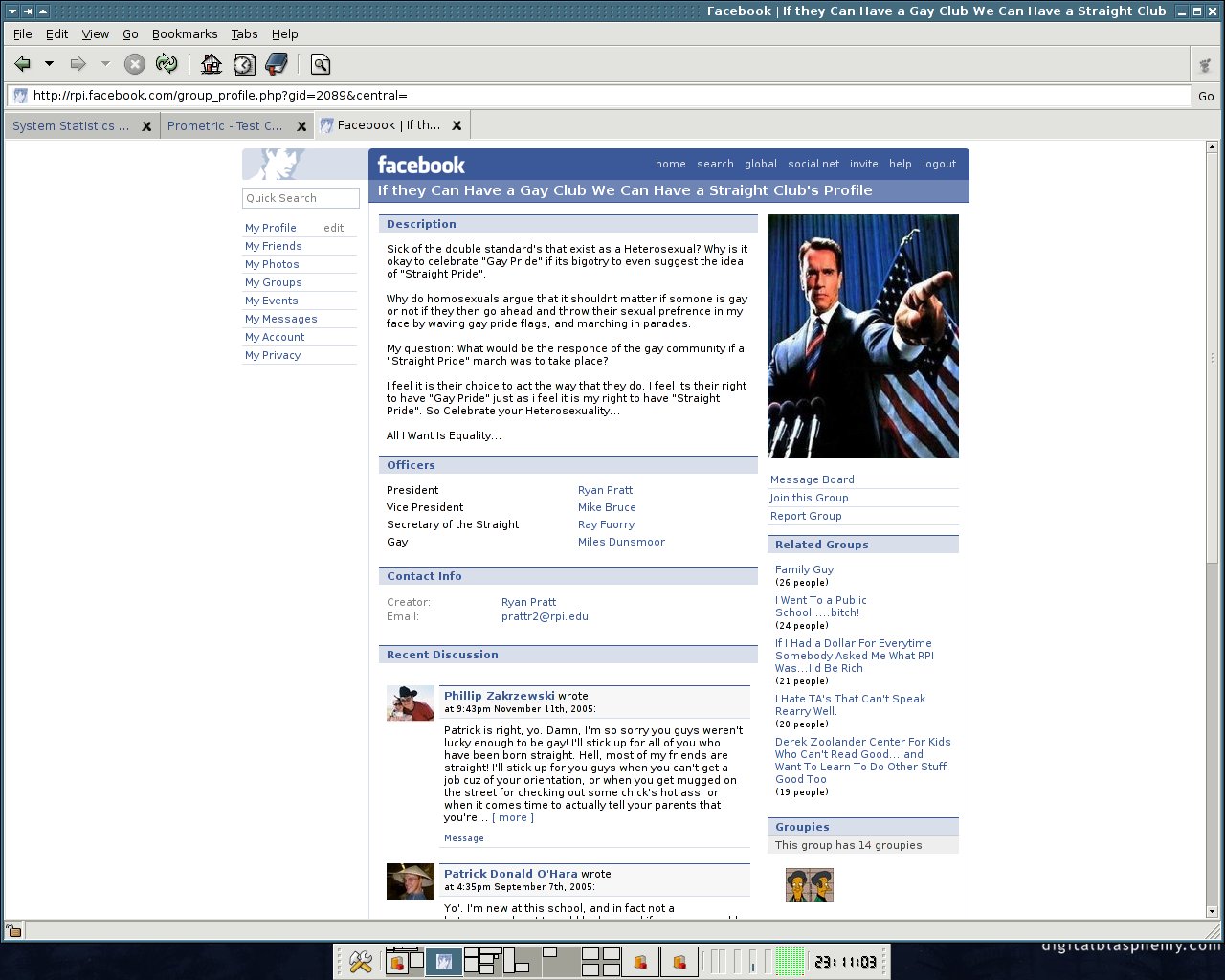Open the Family Guy related group
The width and height of the screenshot is (1225, 980).
(805, 569)
